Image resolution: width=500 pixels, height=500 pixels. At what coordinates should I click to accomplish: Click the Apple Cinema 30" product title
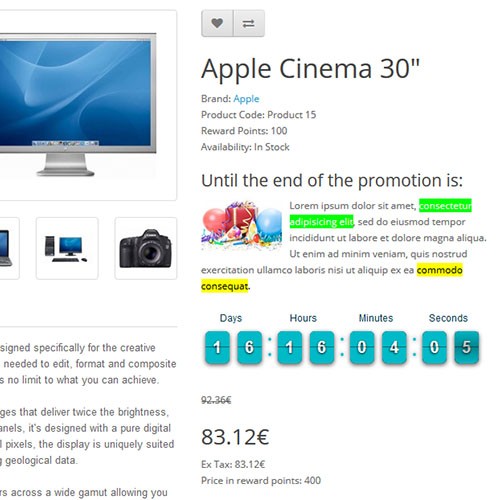pyautogui.click(x=310, y=68)
